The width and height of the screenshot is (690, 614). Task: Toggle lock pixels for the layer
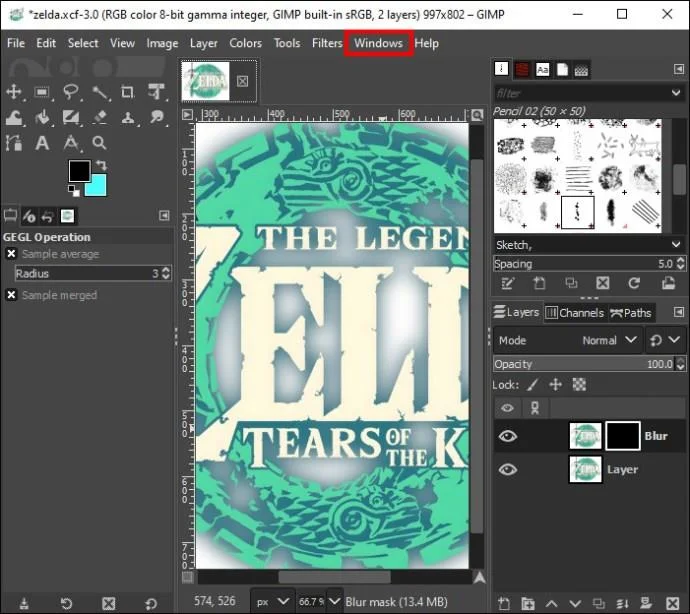click(x=532, y=385)
